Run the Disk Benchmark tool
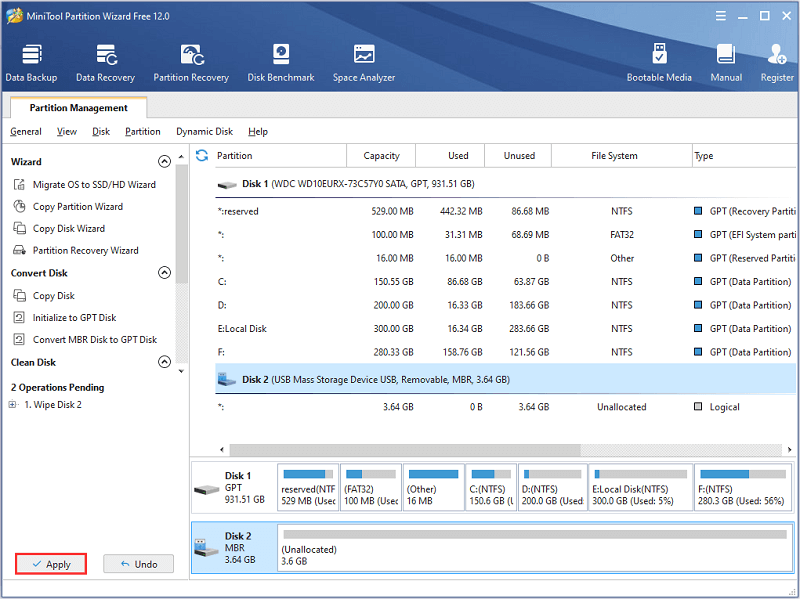Screen dimensions: 800x599 [281, 63]
